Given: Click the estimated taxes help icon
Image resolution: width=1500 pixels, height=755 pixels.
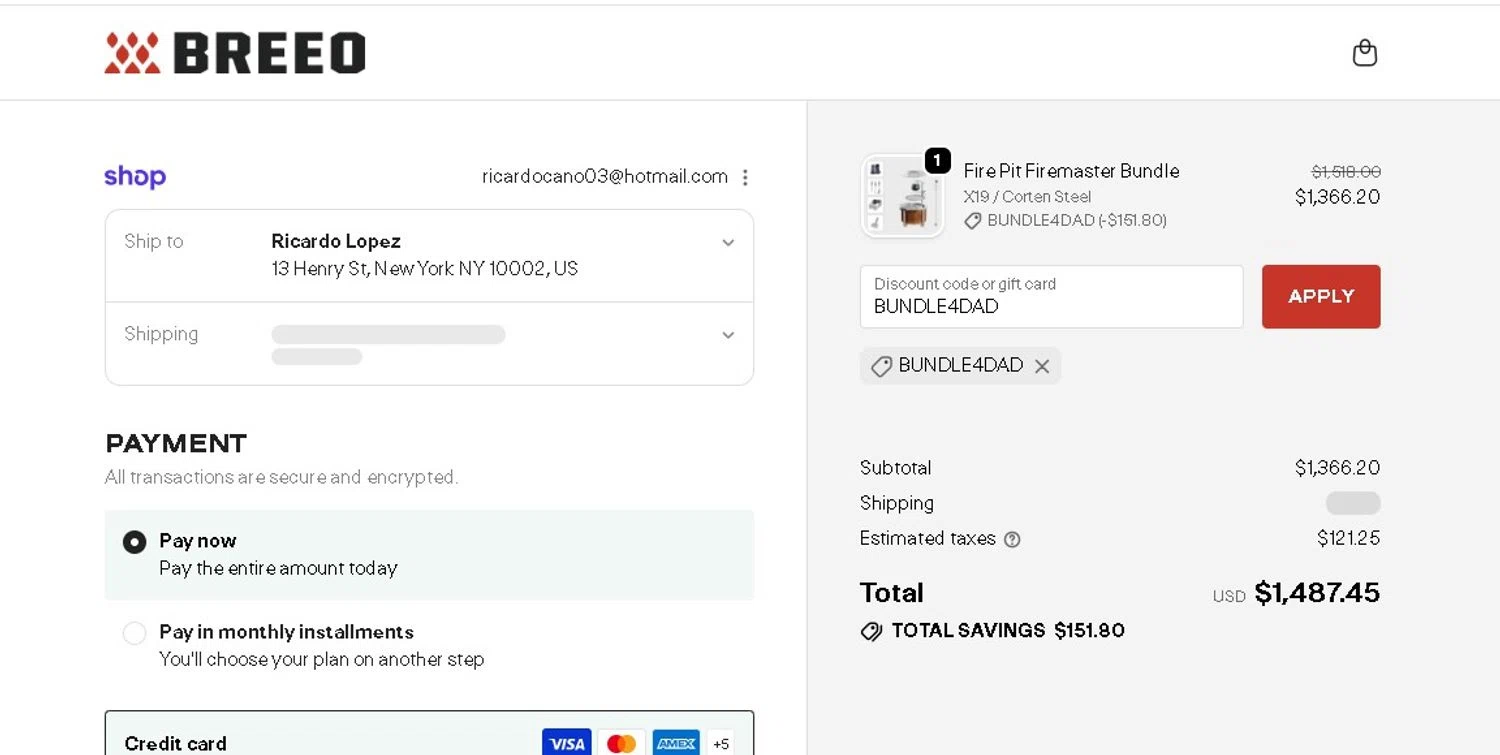Looking at the screenshot, I should click(x=1012, y=539).
